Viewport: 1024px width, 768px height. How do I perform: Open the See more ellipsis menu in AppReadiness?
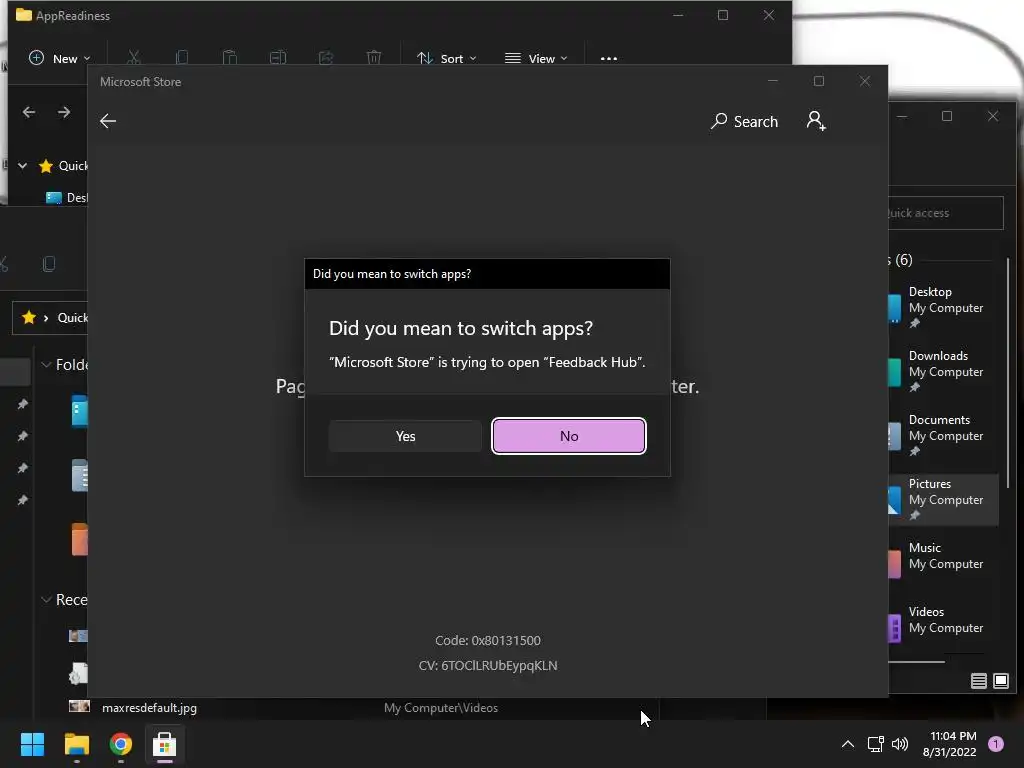tap(609, 58)
